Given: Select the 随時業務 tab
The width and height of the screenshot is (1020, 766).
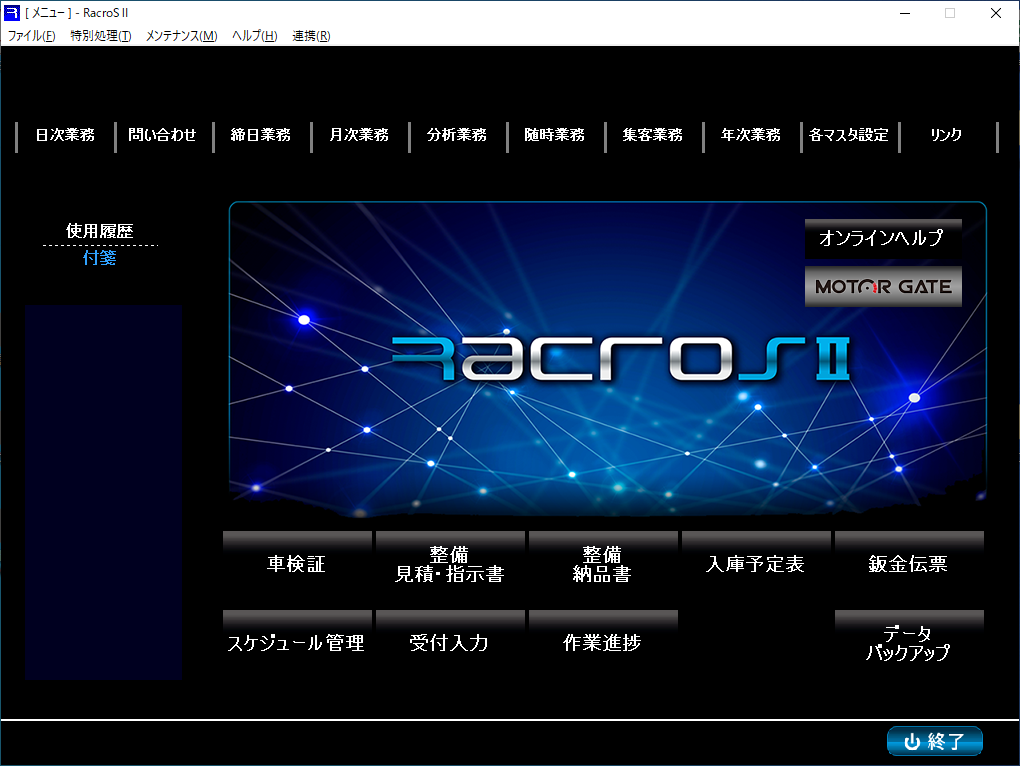Looking at the screenshot, I should (x=555, y=135).
